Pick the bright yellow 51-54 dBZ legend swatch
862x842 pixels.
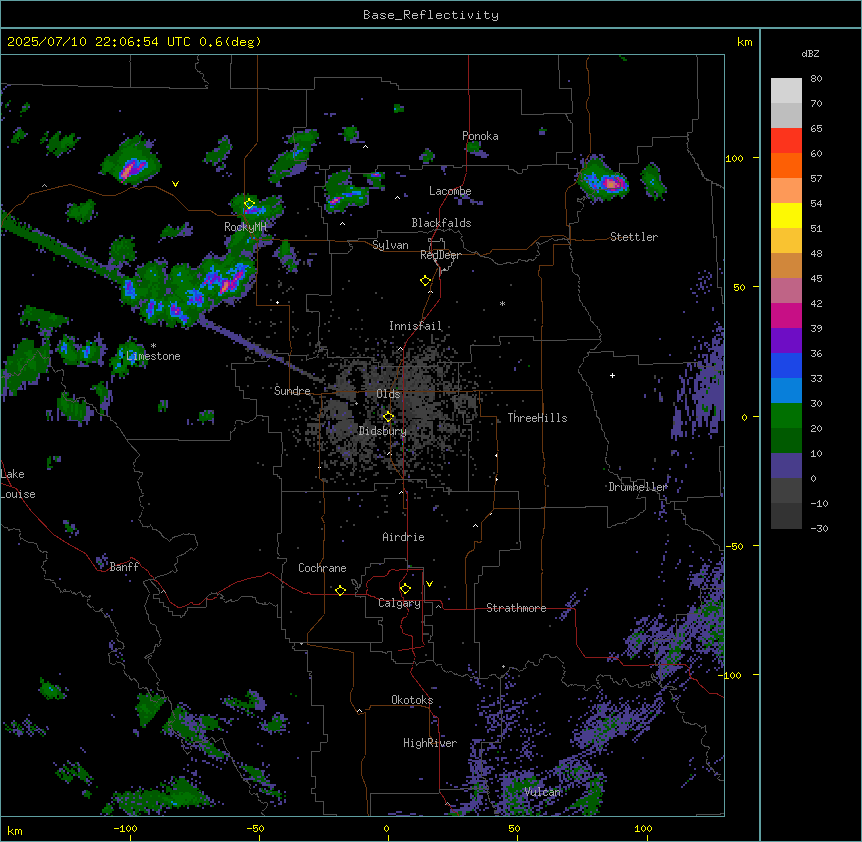(x=786, y=215)
